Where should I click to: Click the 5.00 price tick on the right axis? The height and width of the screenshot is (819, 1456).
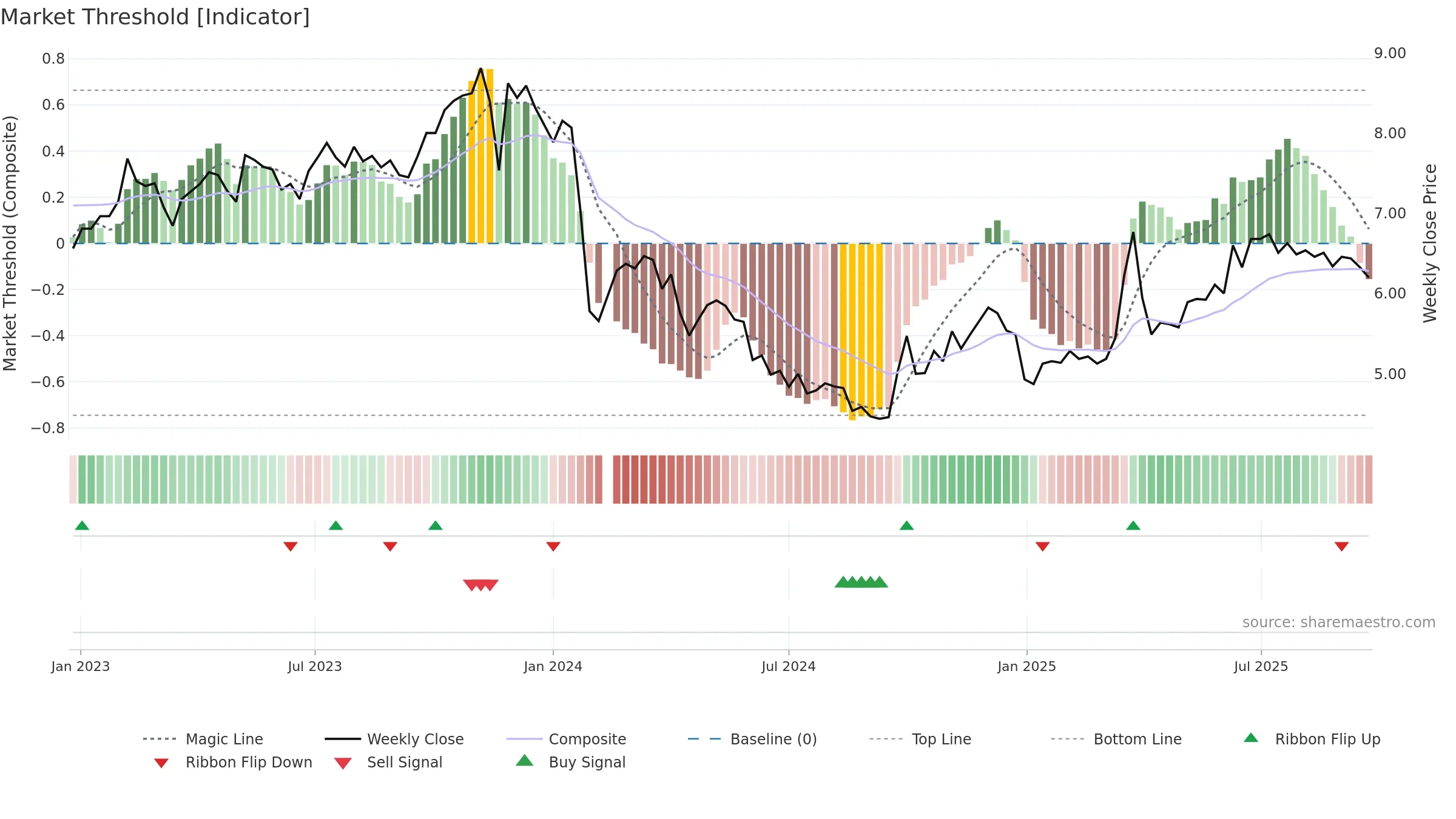[1390, 374]
